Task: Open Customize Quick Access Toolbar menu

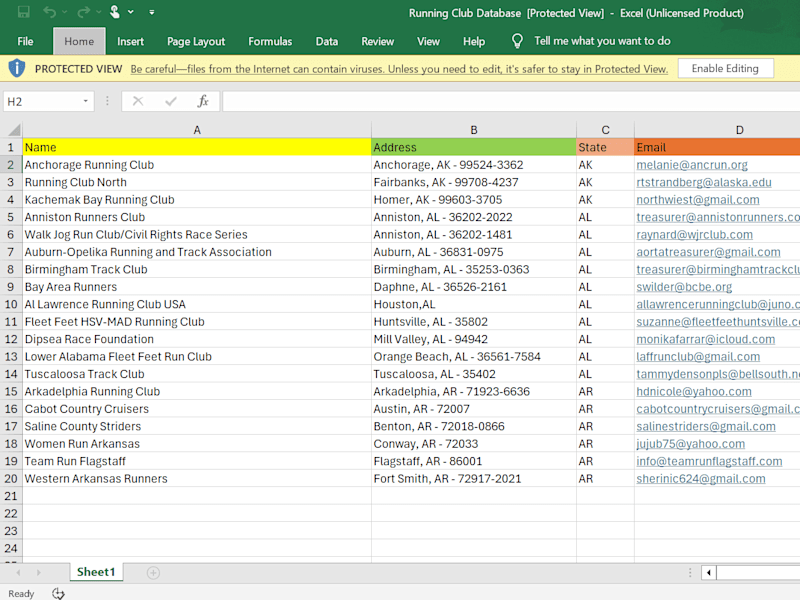Action: tap(152, 12)
